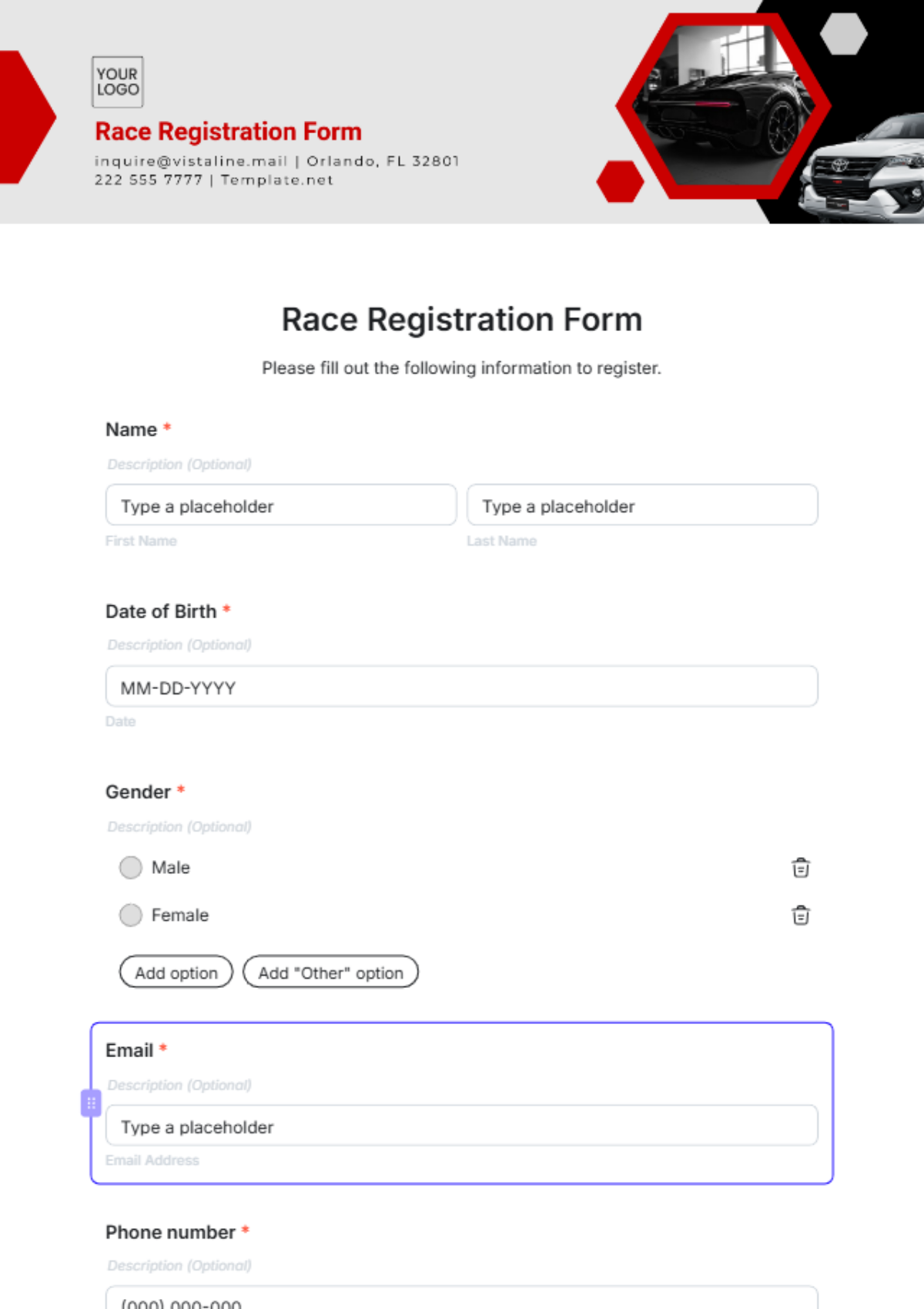The image size is (924, 1309).
Task: Click the Race Registration Form title text
Action: (462, 319)
